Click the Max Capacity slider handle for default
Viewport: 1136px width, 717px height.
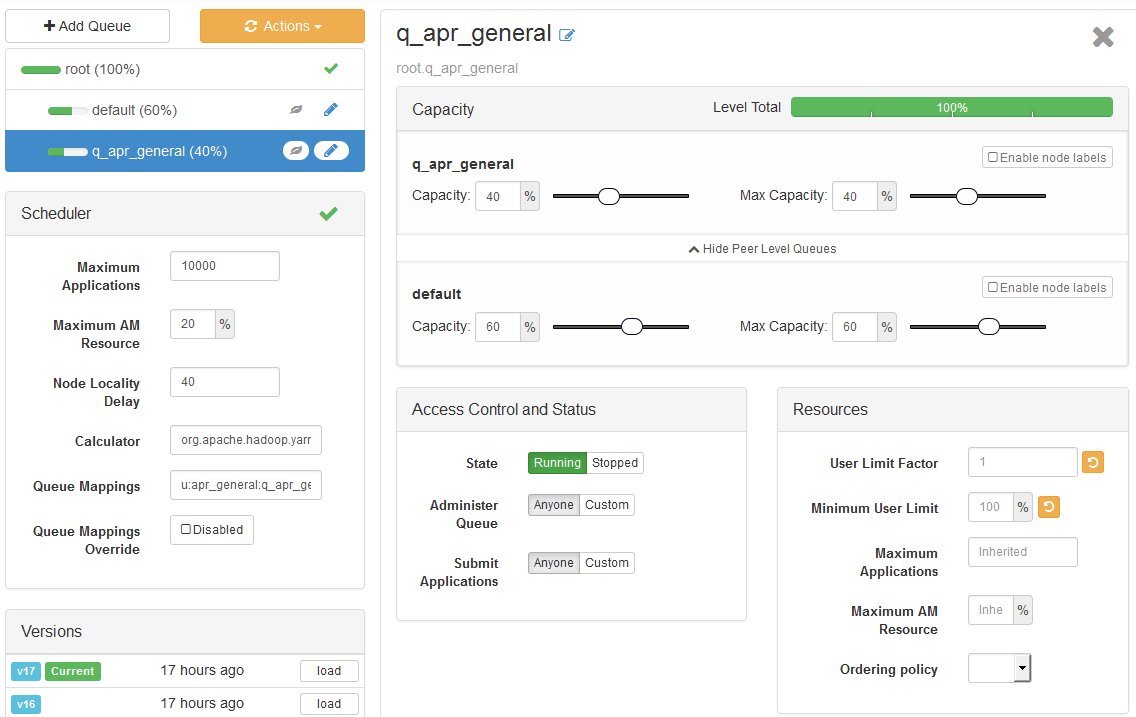coord(989,326)
